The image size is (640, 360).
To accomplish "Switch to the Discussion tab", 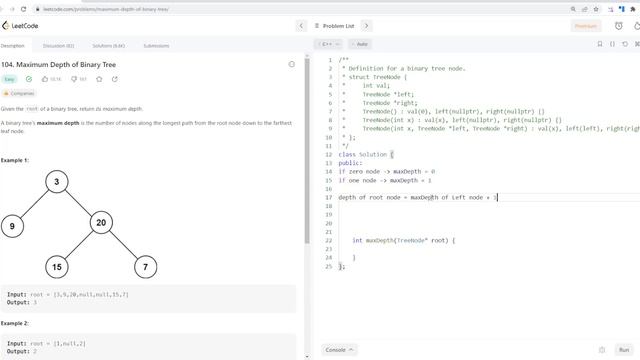I will 58,46.
